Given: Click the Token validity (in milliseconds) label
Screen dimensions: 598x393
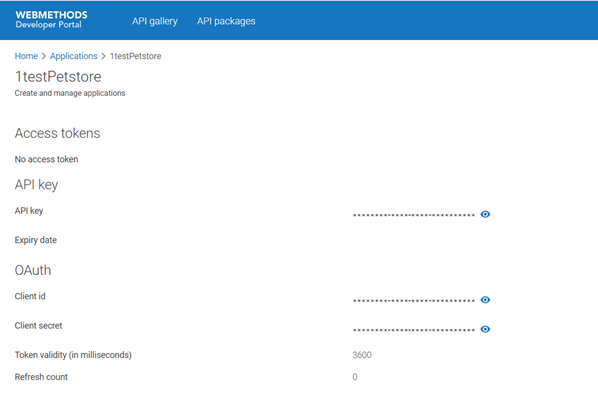Looking at the screenshot, I should pos(73,355).
